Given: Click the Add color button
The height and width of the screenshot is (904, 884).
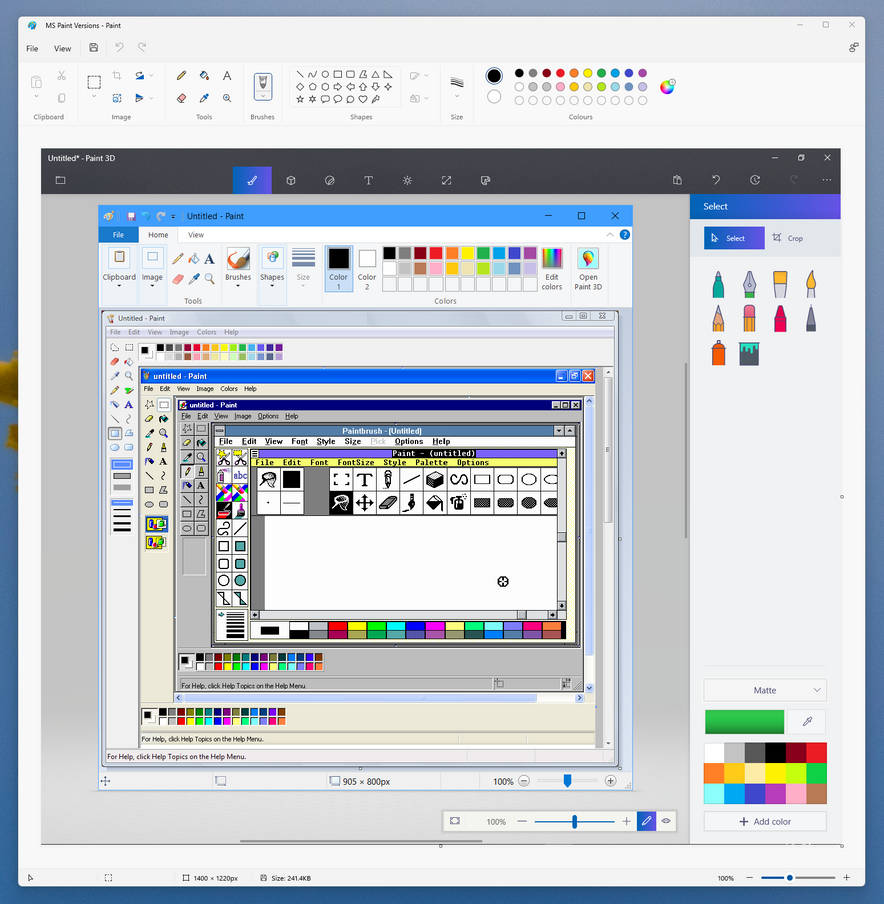Looking at the screenshot, I should point(765,822).
